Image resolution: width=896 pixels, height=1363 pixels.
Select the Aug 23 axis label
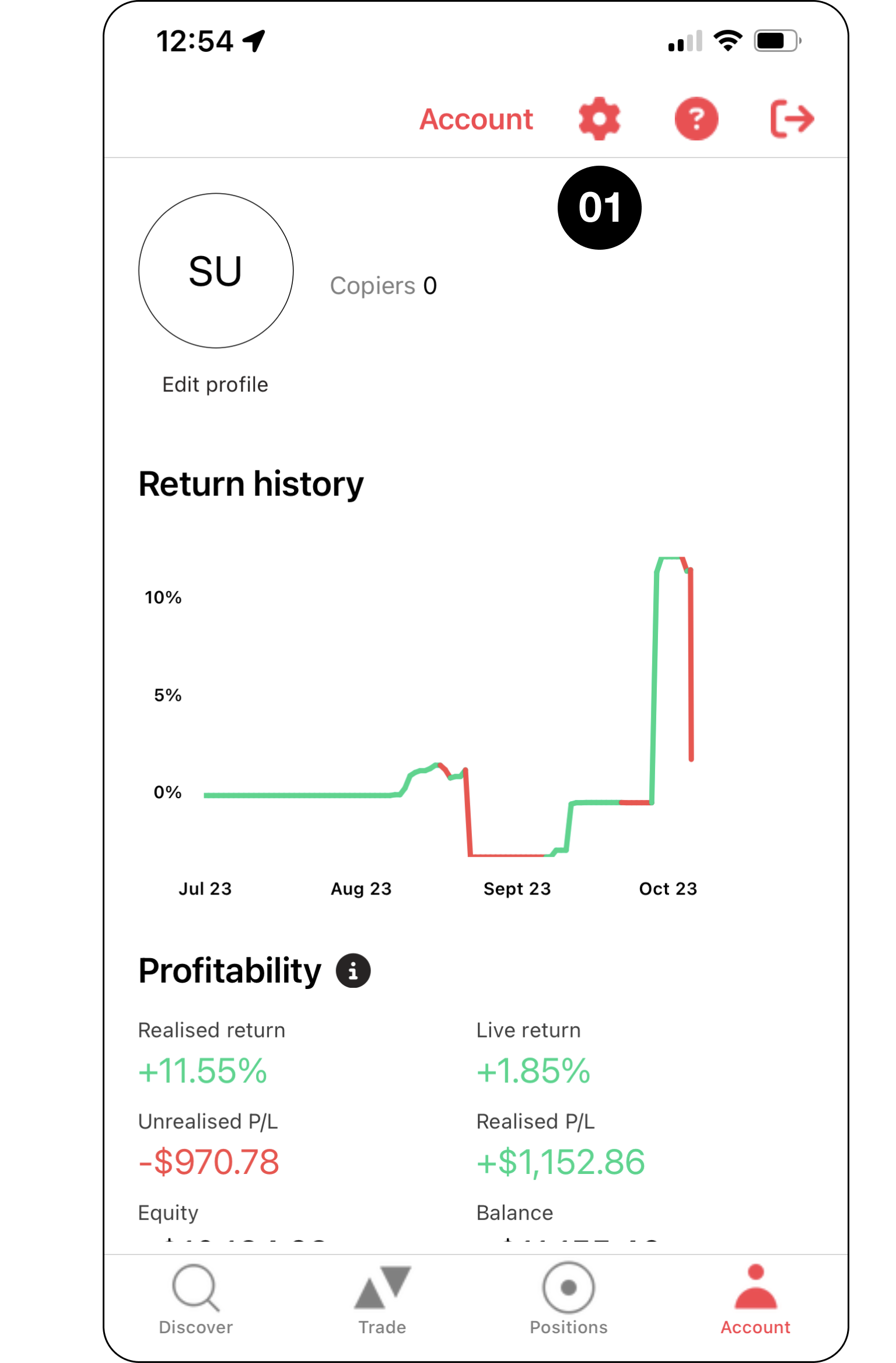pos(361,889)
